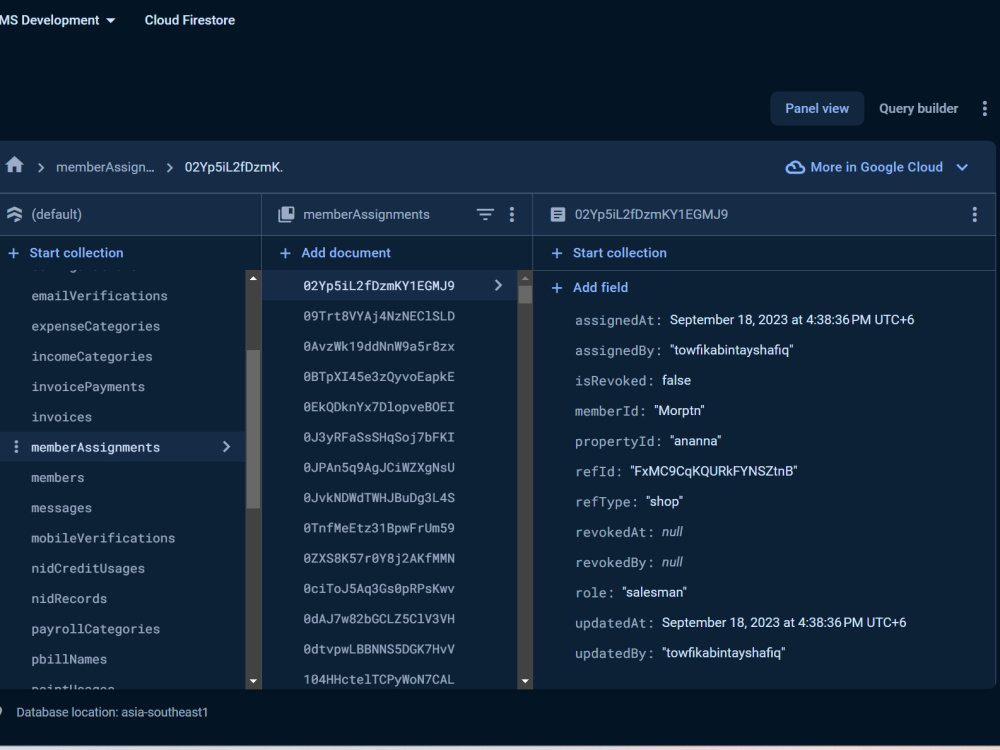Open document panel three-dot menu
The height and width of the screenshot is (750, 1000).
click(974, 214)
